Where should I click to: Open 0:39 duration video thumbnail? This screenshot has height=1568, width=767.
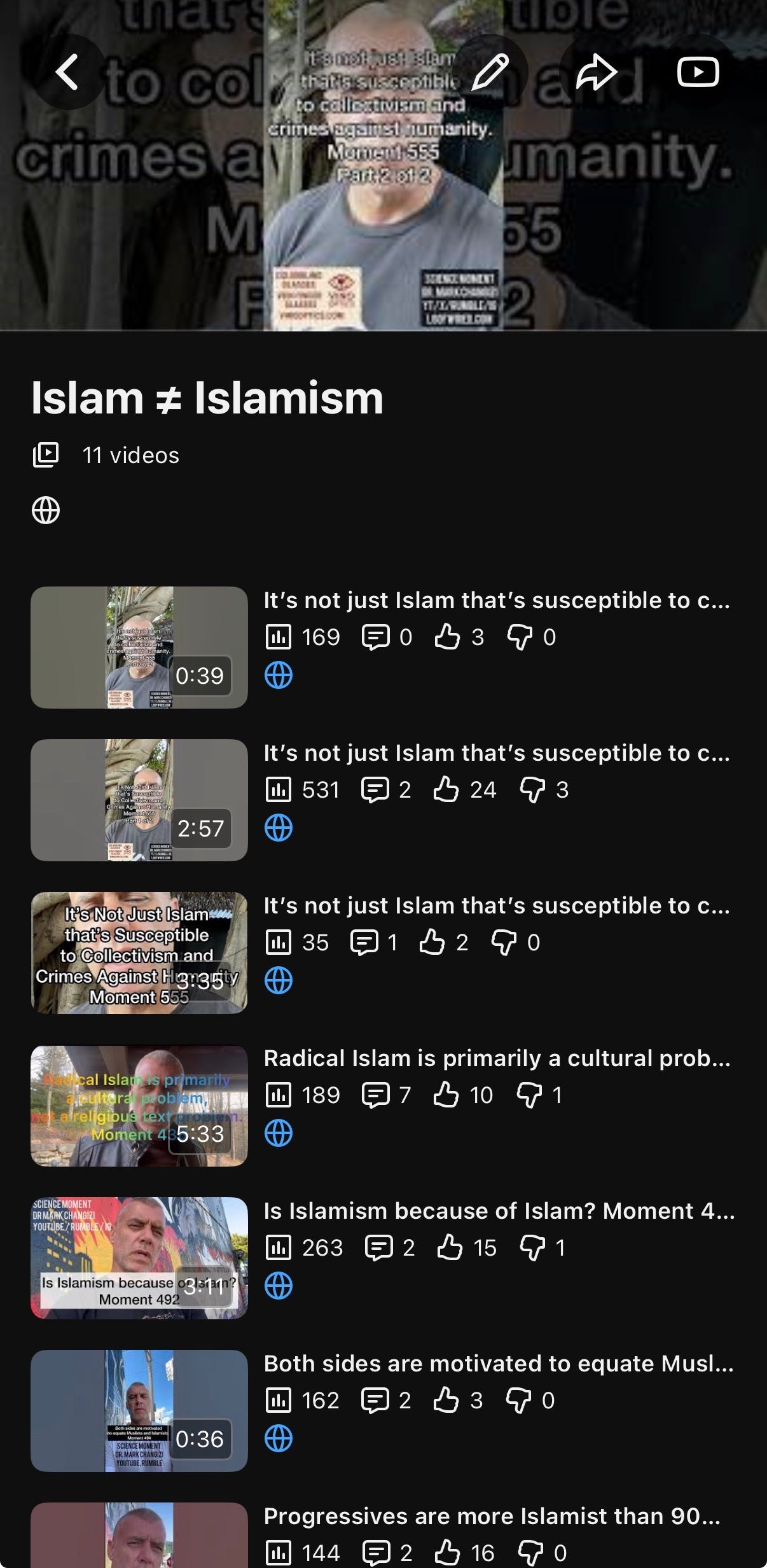139,648
